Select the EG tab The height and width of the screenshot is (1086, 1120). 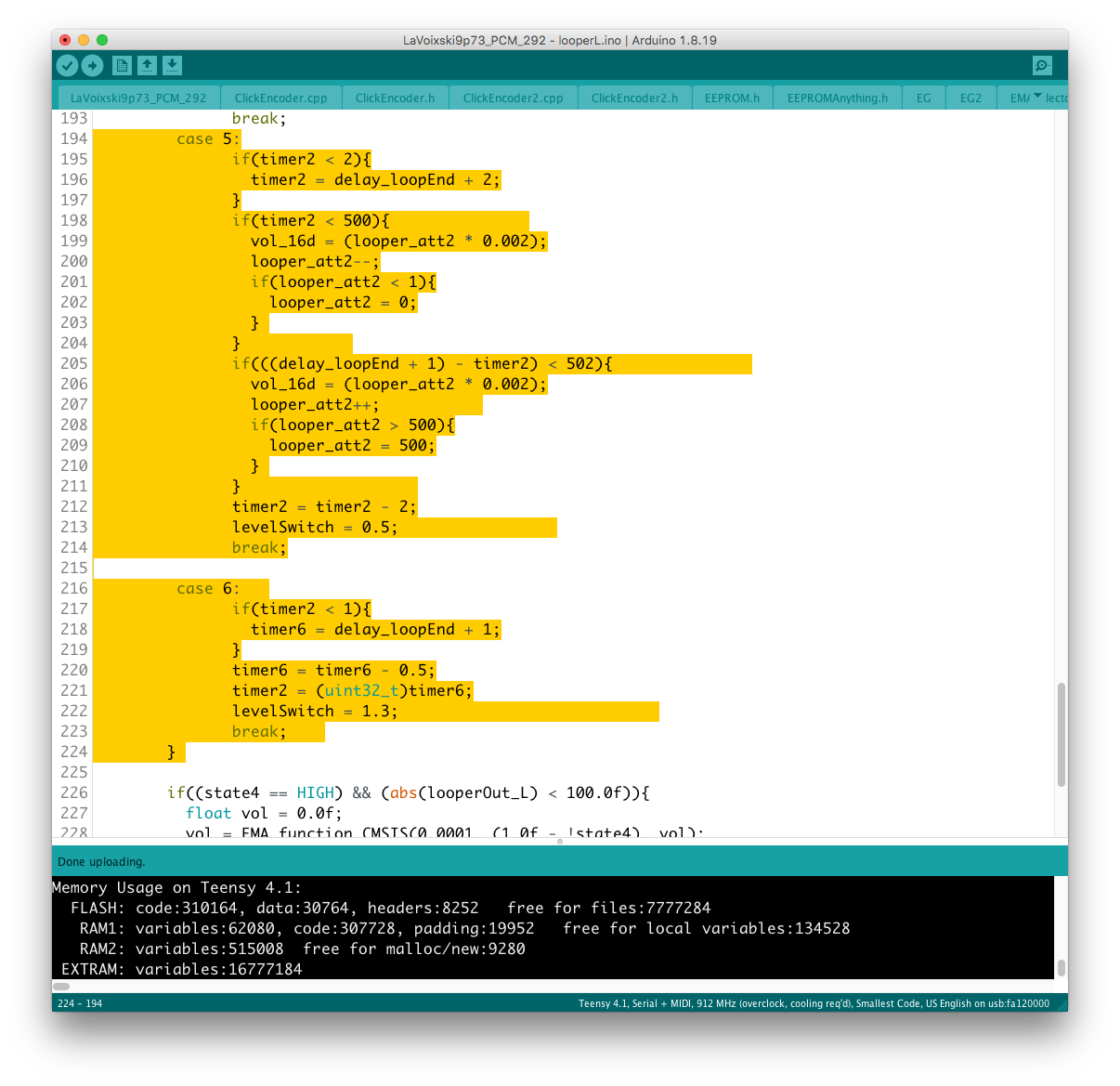[x=923, y=98]
